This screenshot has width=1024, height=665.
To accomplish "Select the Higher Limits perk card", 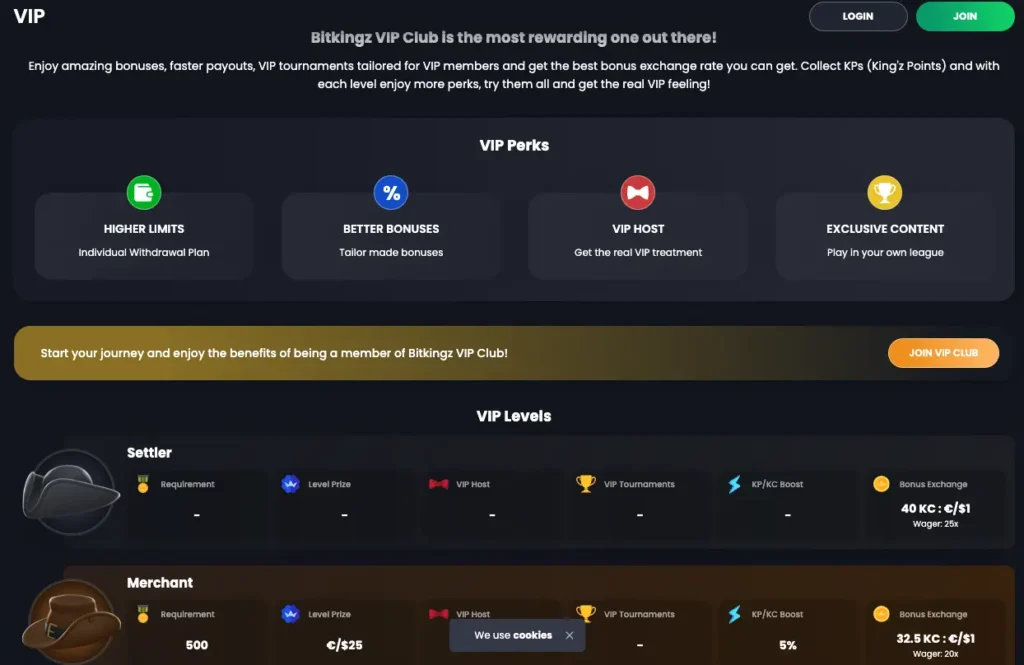I will pos(144,235).
